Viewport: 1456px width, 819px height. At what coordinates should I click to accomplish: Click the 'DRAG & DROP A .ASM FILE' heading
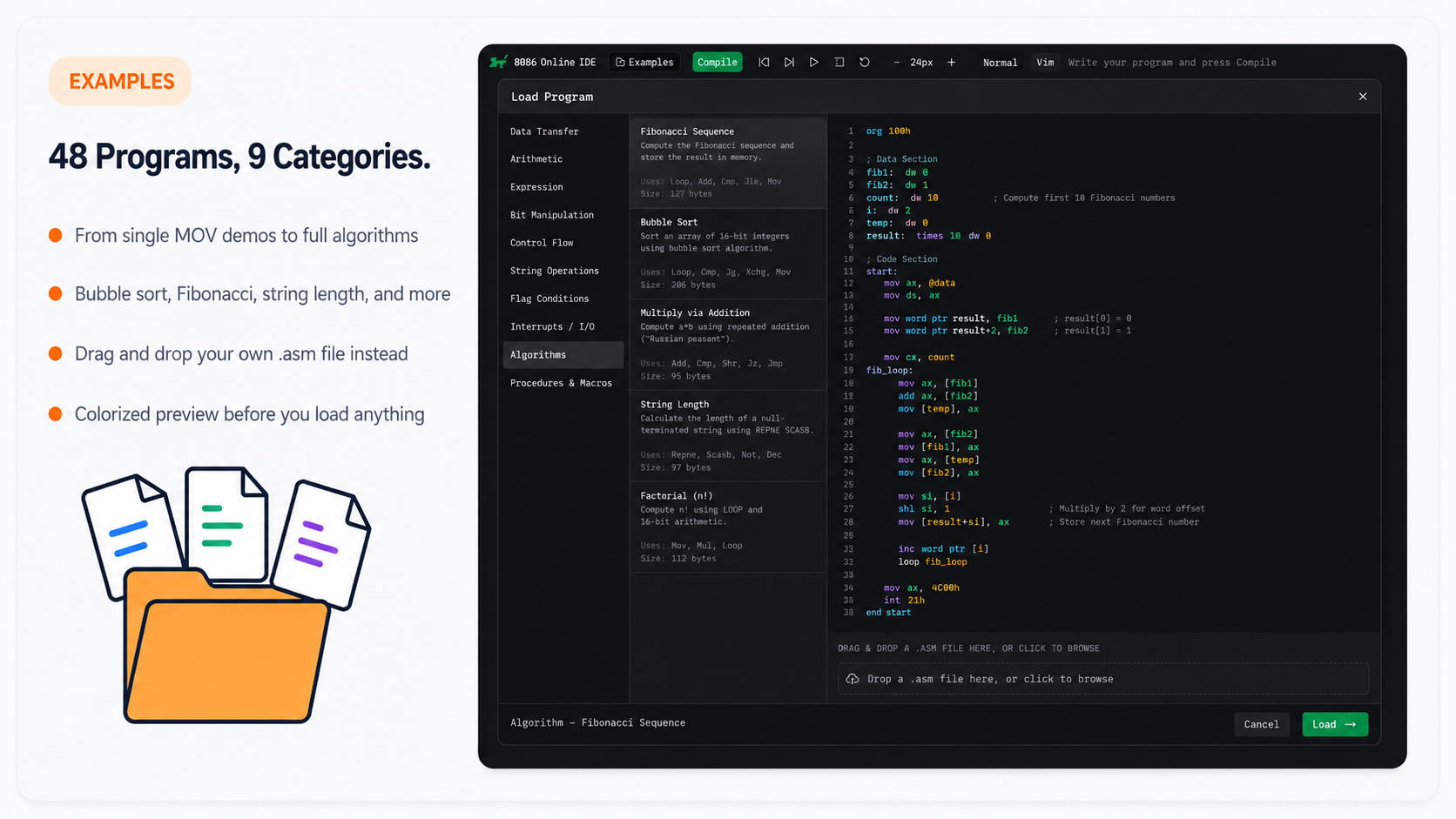click(x=968, y=648)
